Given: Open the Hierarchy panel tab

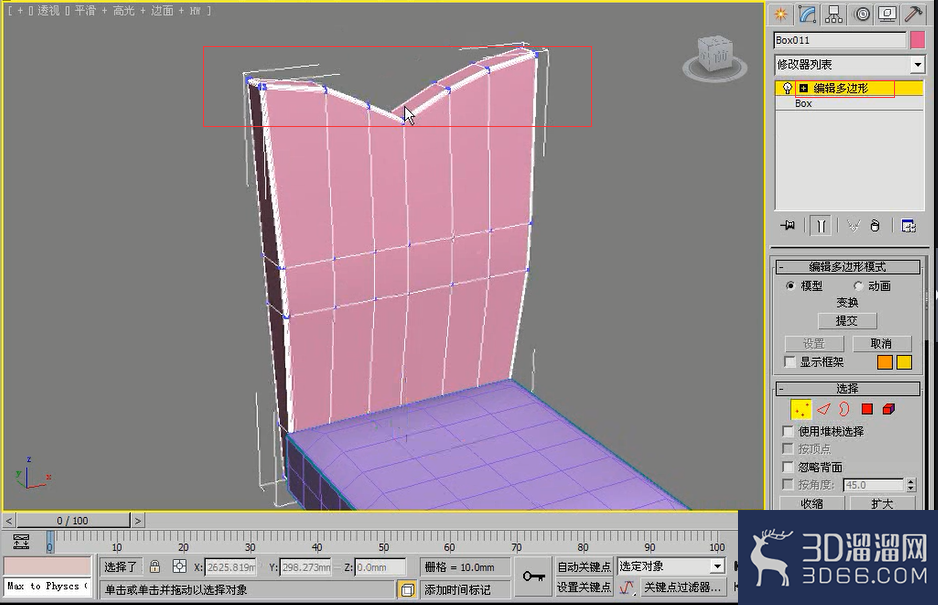Looking at the screenshot, I should click(833, 14).
